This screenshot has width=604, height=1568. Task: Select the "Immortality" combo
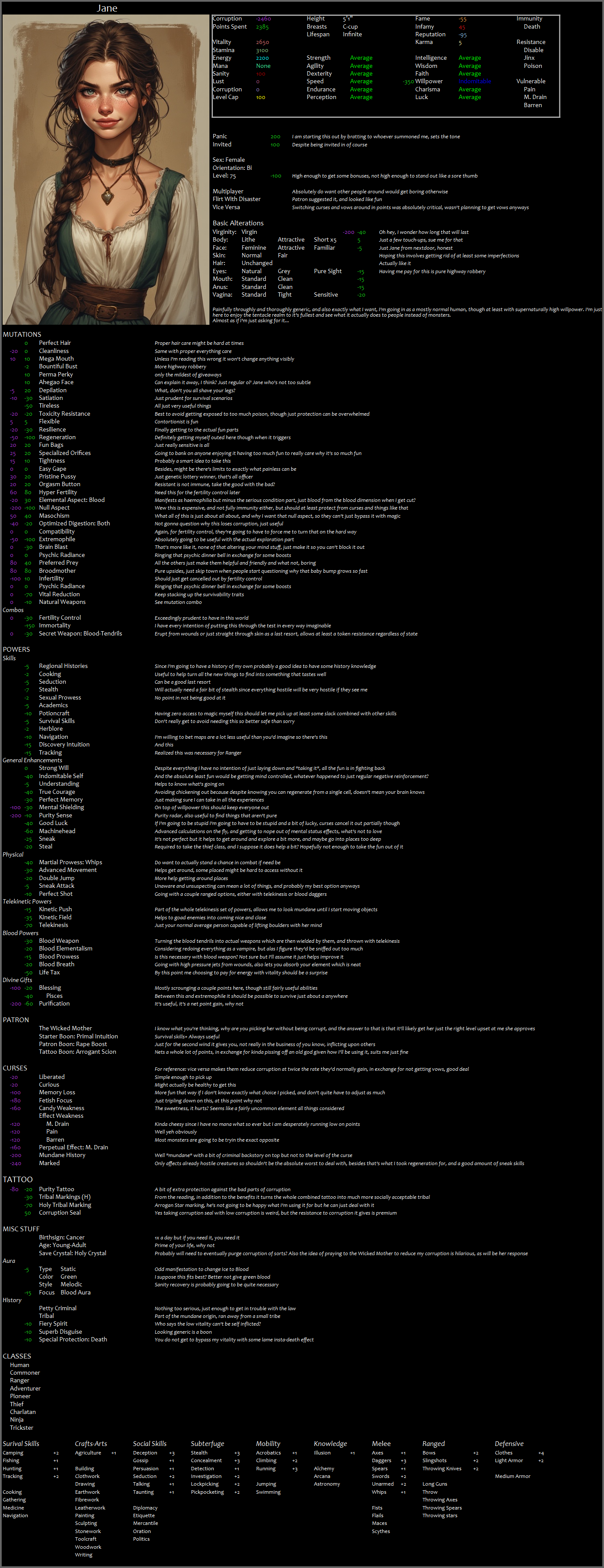click(55, 625)
